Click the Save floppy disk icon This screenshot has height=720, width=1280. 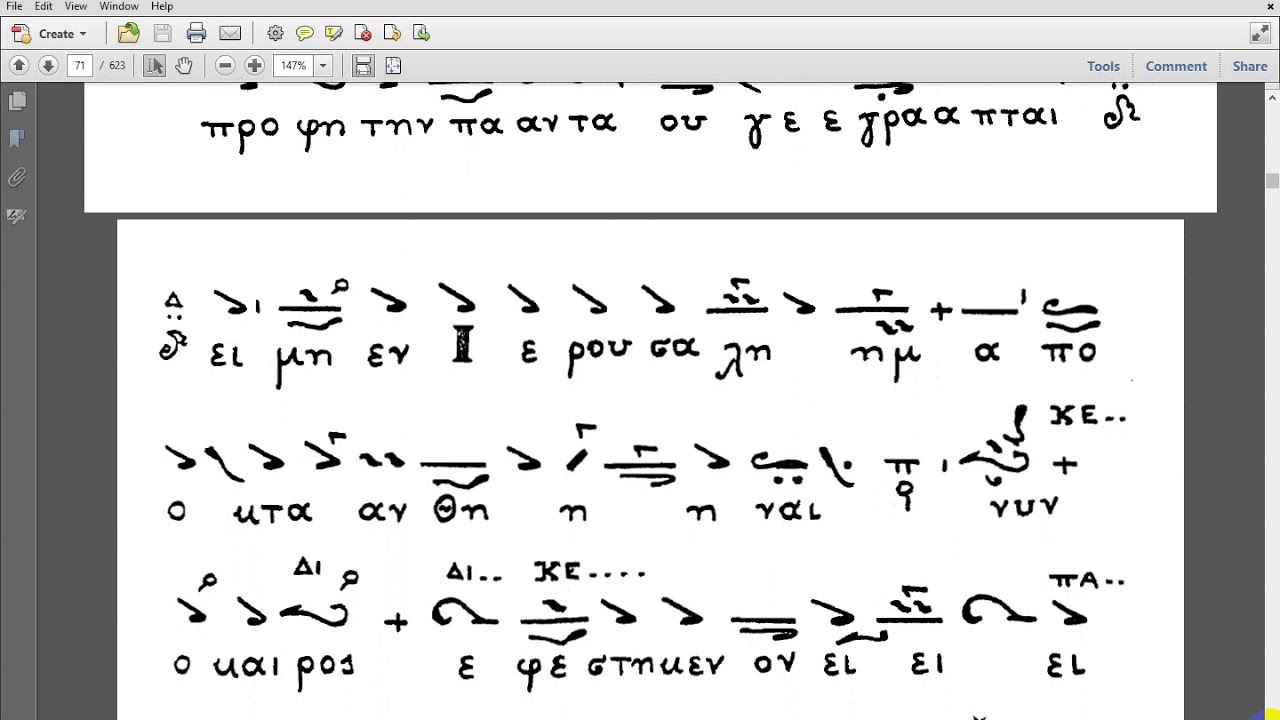(163, 33)
